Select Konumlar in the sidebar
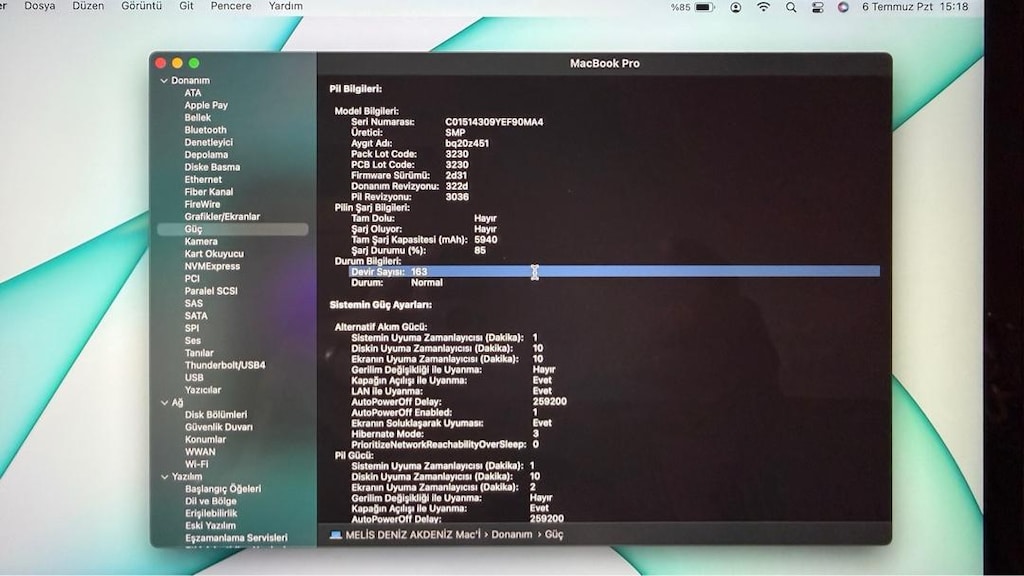 click(205, 440)
